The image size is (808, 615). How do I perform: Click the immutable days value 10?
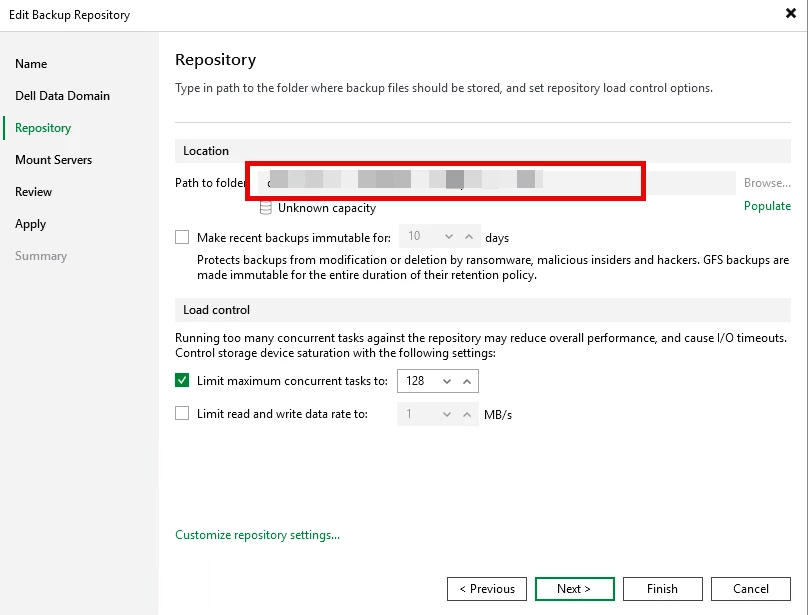[x=414, y=236]
